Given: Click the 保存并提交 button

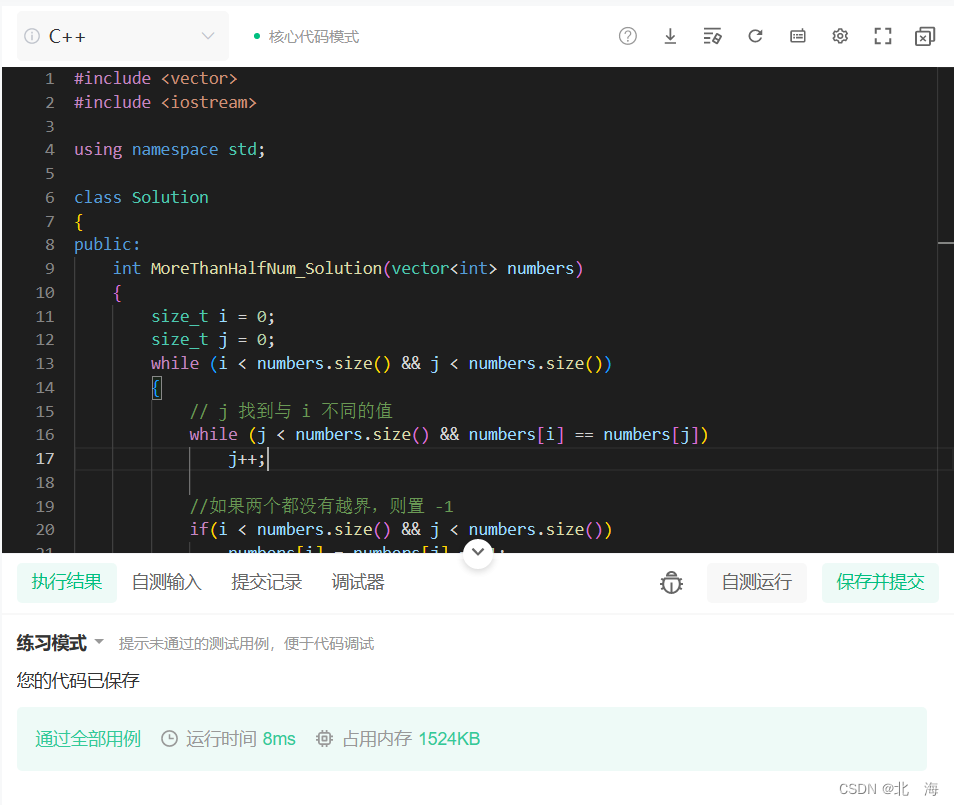Looking at the screenshot, I should (880, 582).
